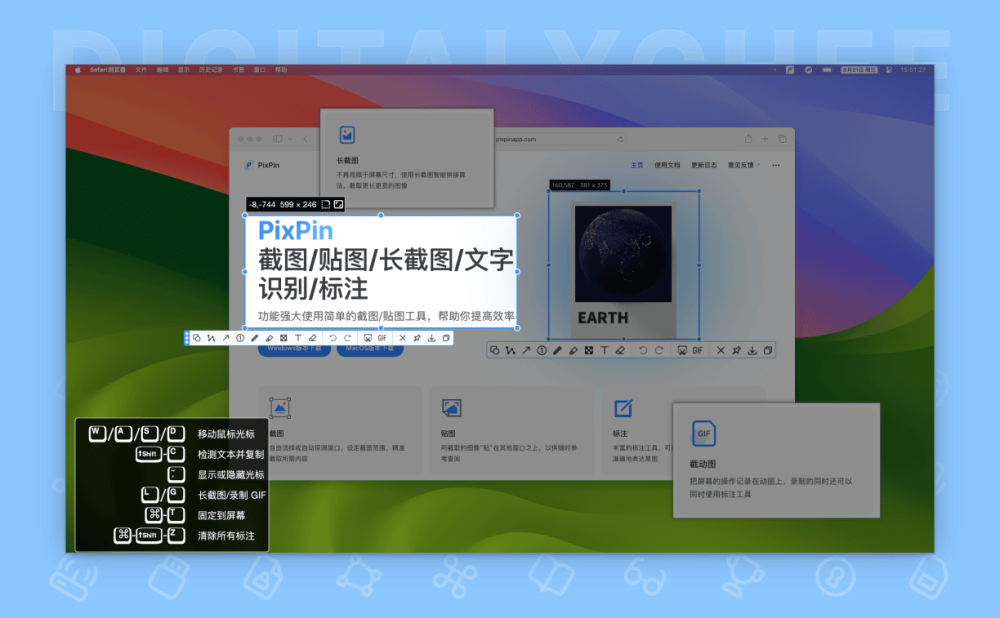This screenshot has height=618, width=1000.
Task: Select numbered marker tool under PixPin headline selection
Action: pyautogui.click(x=240, y=338)
